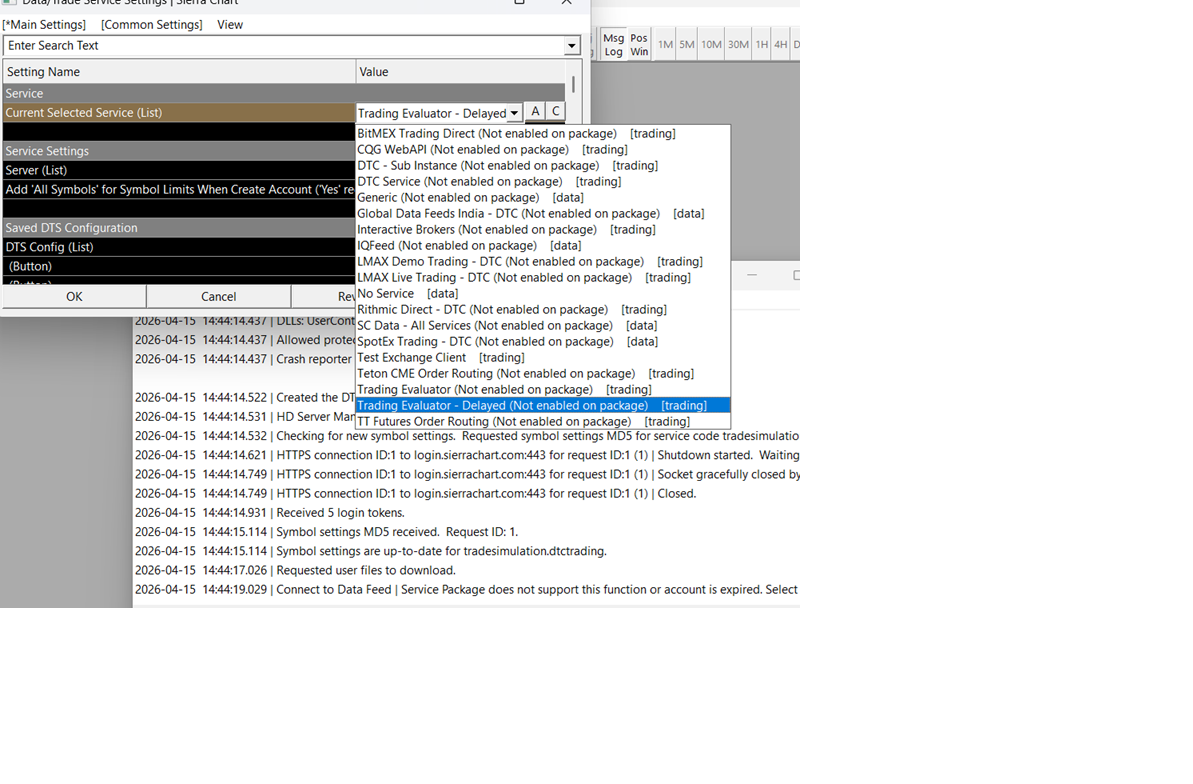Screen dimensions: 1193x784
Task: Minimize the message log window
Action: point(752,275)
